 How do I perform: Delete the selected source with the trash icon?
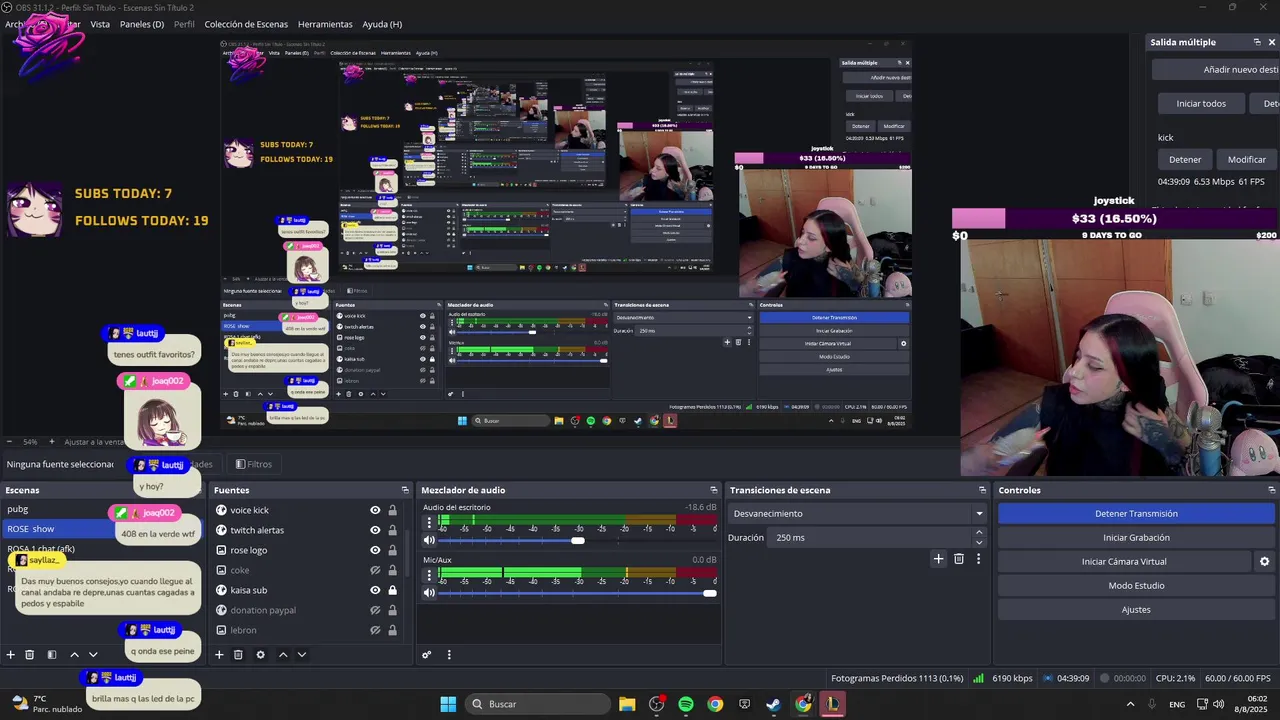238,655
